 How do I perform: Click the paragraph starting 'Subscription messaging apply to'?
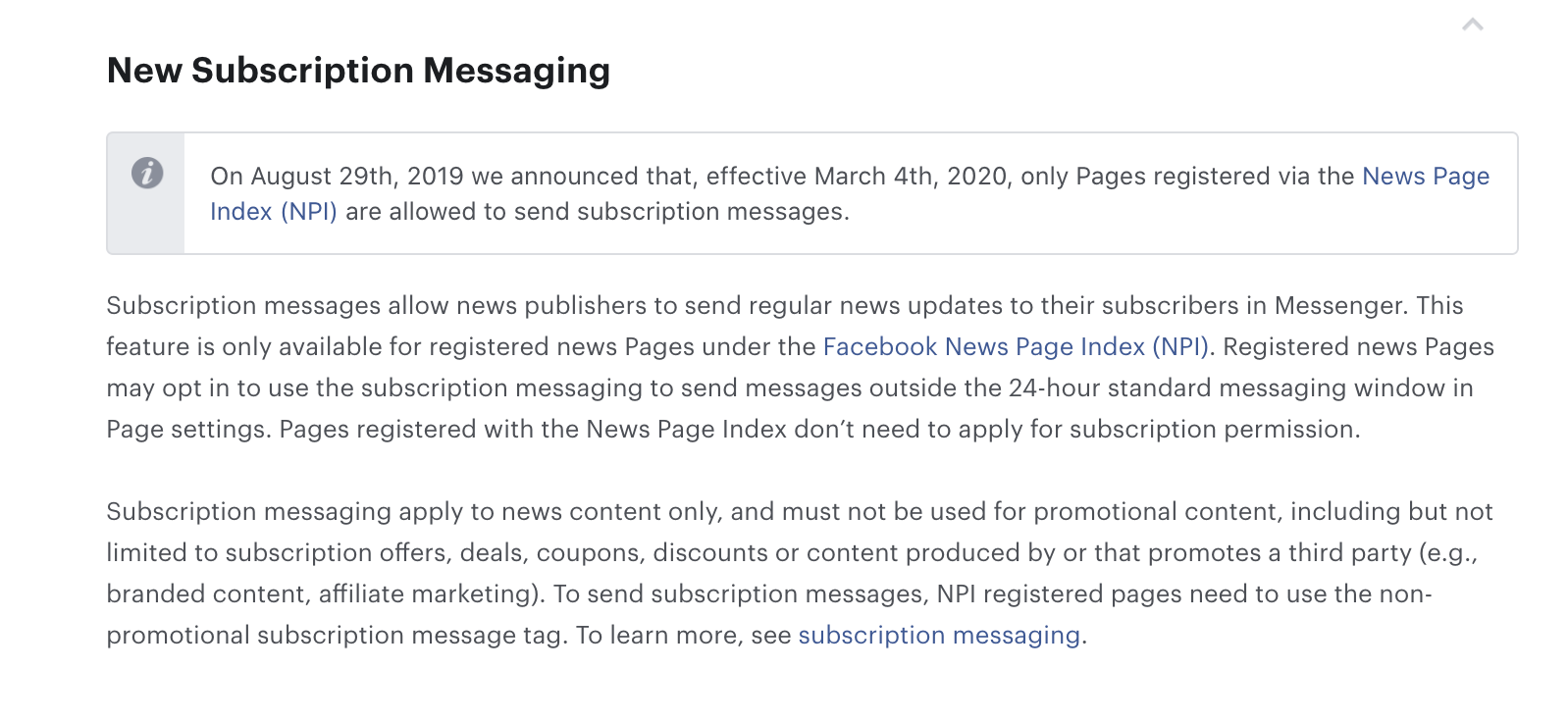tap(800, 574)
